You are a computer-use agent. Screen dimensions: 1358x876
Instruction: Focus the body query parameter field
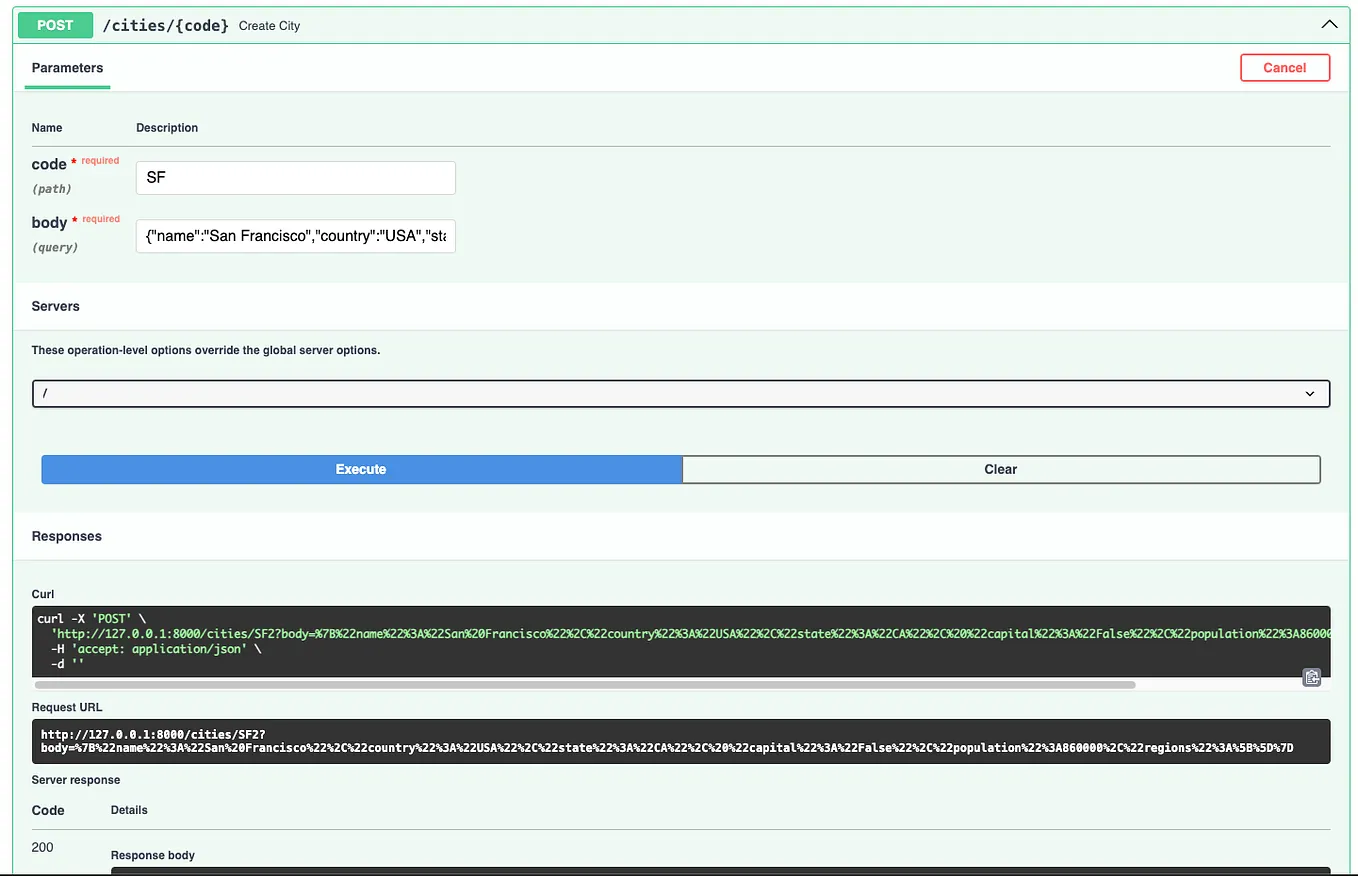(295, 236)
